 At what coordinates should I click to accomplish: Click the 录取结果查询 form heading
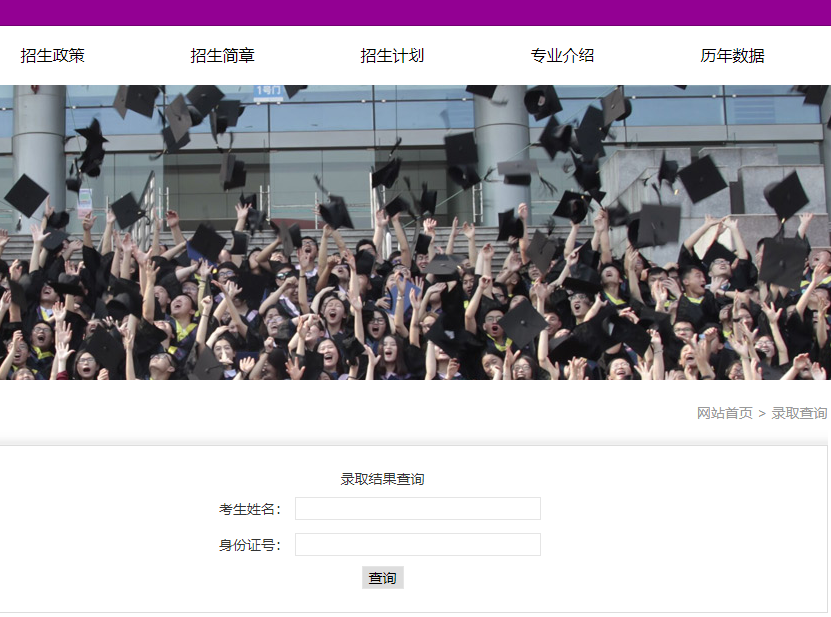point(382,479)
